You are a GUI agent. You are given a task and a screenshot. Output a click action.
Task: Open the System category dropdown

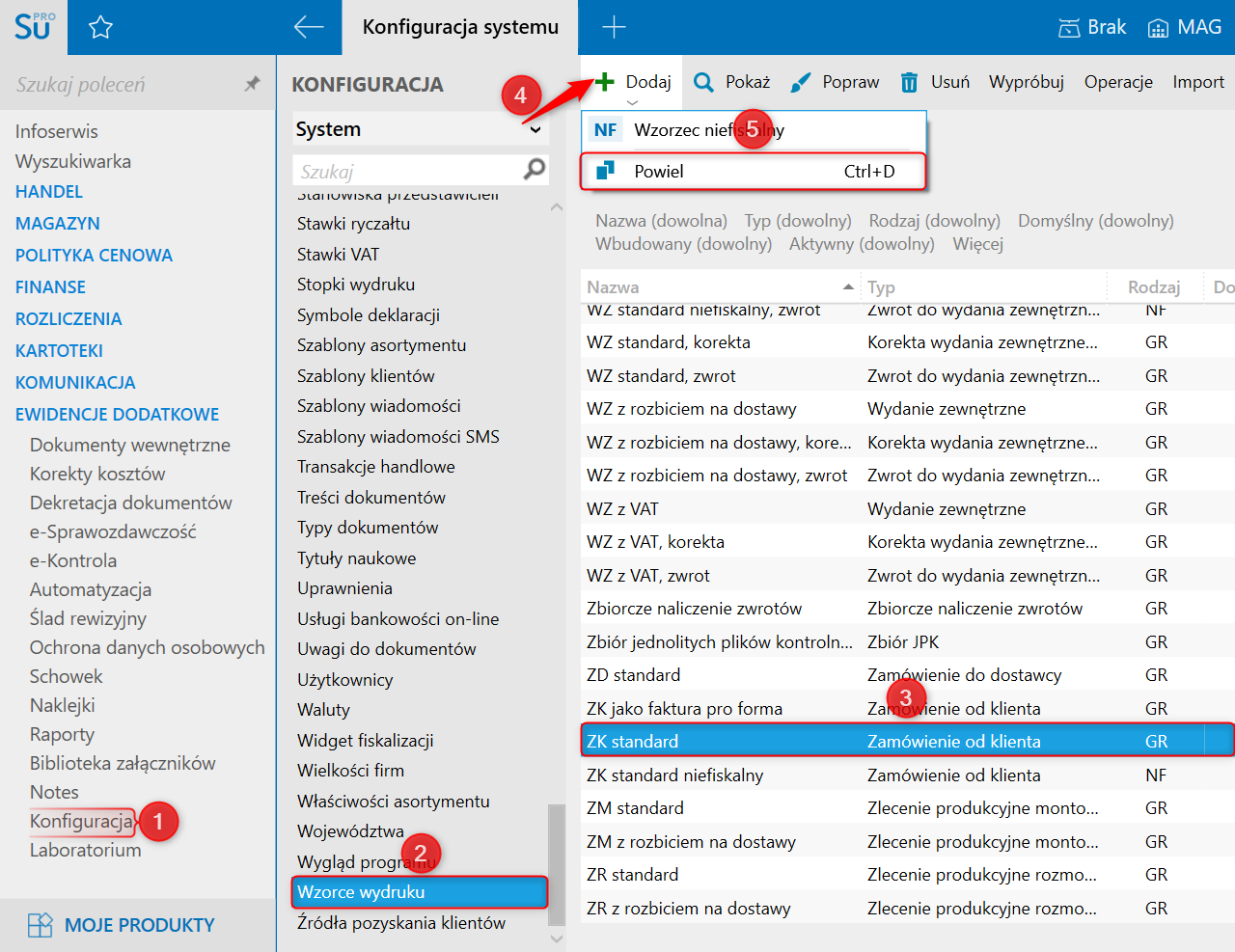coord(422,129)
